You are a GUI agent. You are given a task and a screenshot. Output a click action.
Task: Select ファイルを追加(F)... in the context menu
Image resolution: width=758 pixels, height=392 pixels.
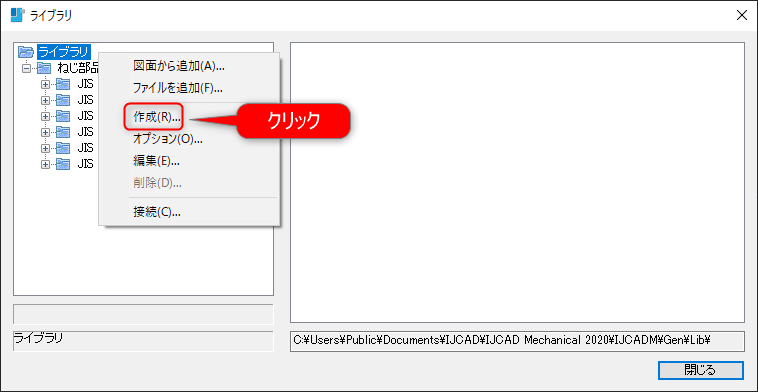(177, 88)
